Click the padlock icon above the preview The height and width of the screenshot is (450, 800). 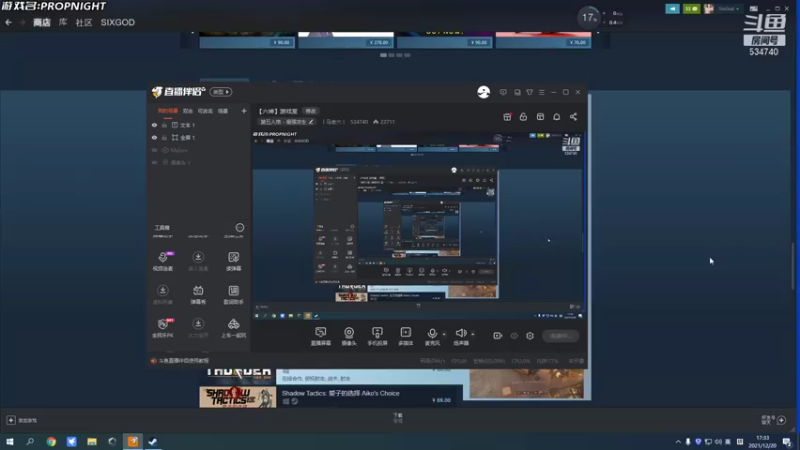click(x=523, y=117)
